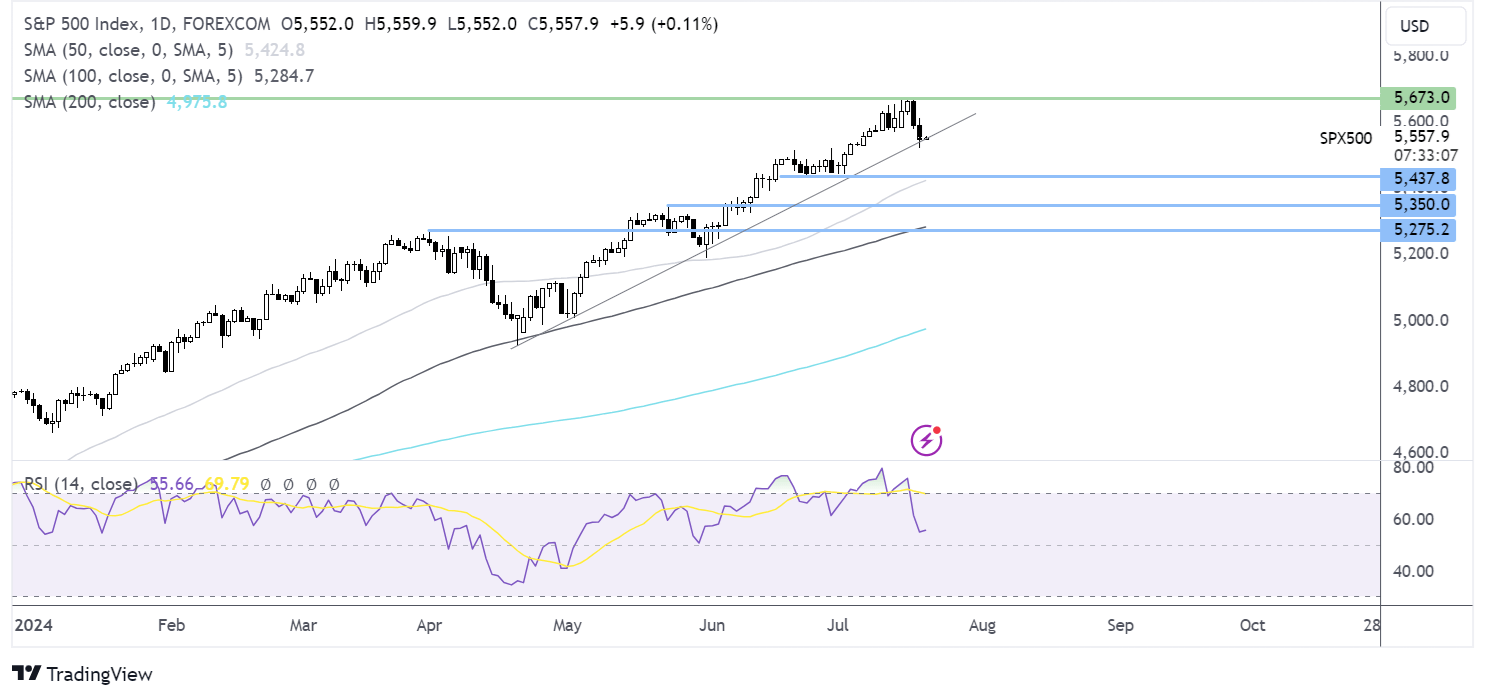Click the Oct label on time axis
Screen dimensions: 1488x700
[x=1252, y=625]
